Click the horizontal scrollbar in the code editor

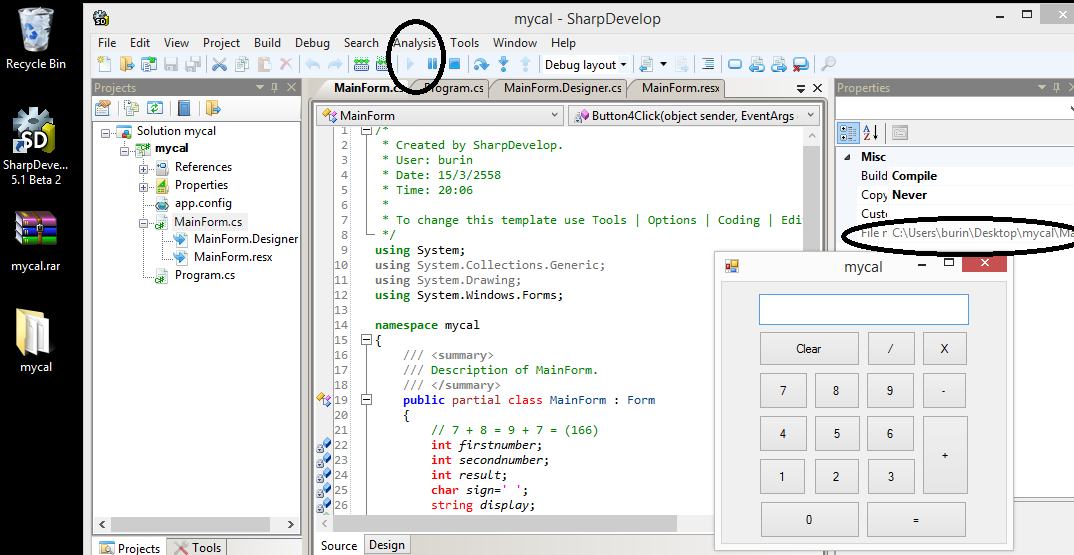(x=500, y=523)
